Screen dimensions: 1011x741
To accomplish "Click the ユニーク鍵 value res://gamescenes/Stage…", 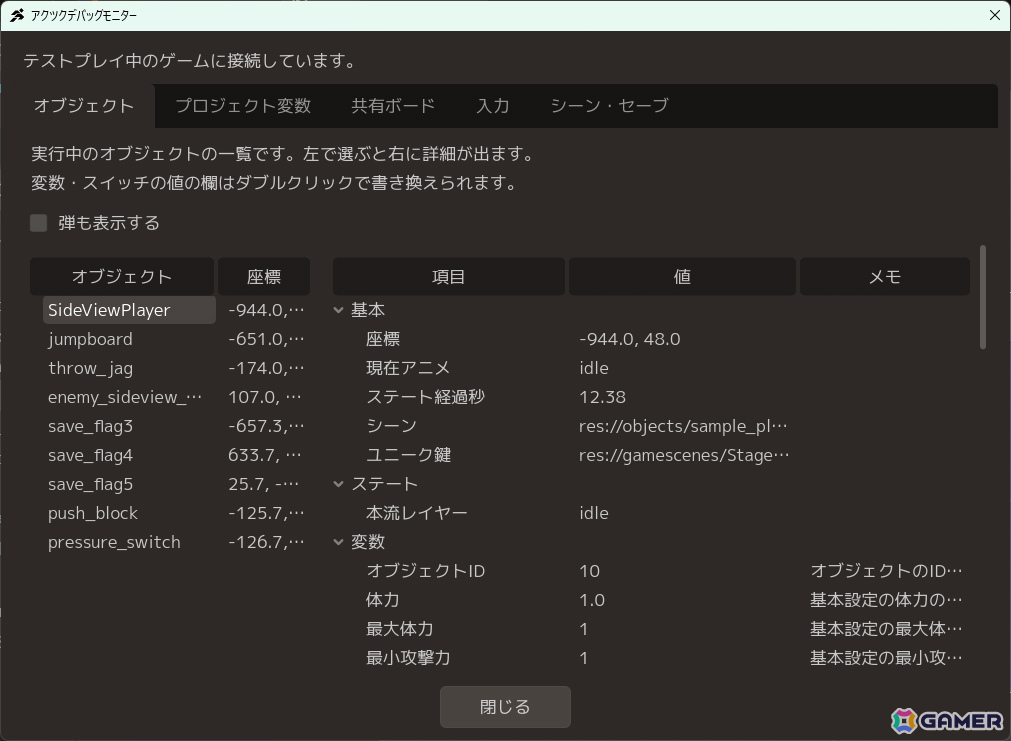I will (684, 455).
